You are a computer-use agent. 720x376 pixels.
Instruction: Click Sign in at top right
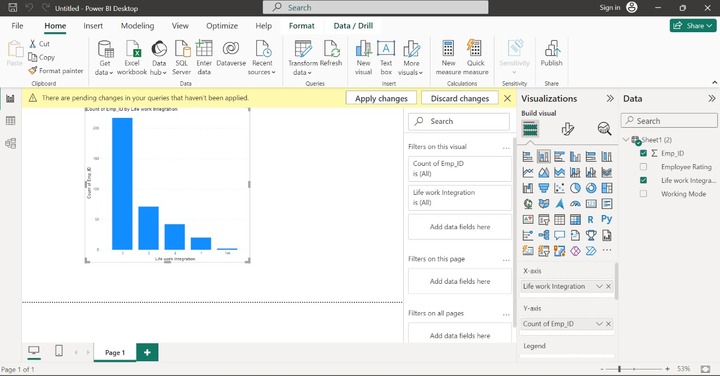pos(609,7)
